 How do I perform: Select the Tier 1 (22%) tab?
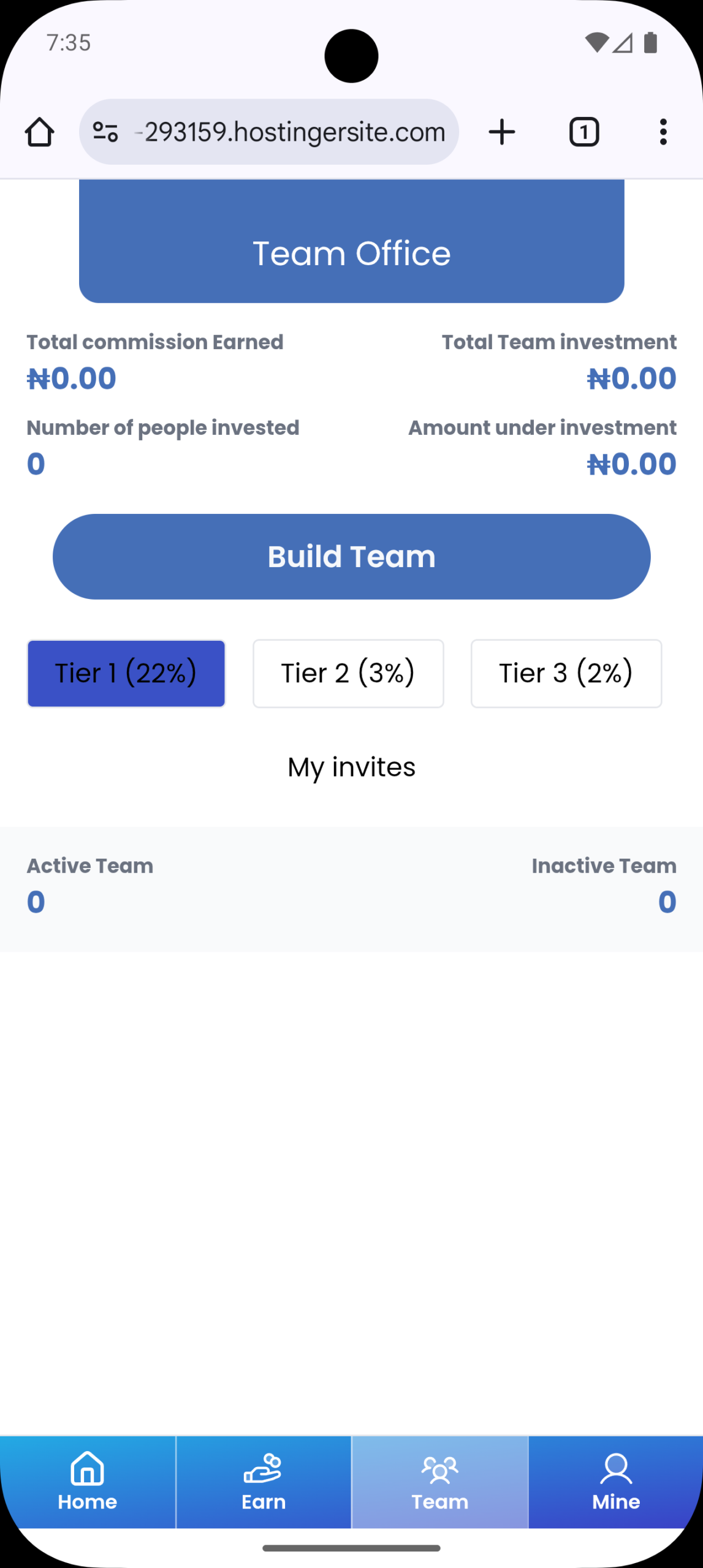point(126,673)
